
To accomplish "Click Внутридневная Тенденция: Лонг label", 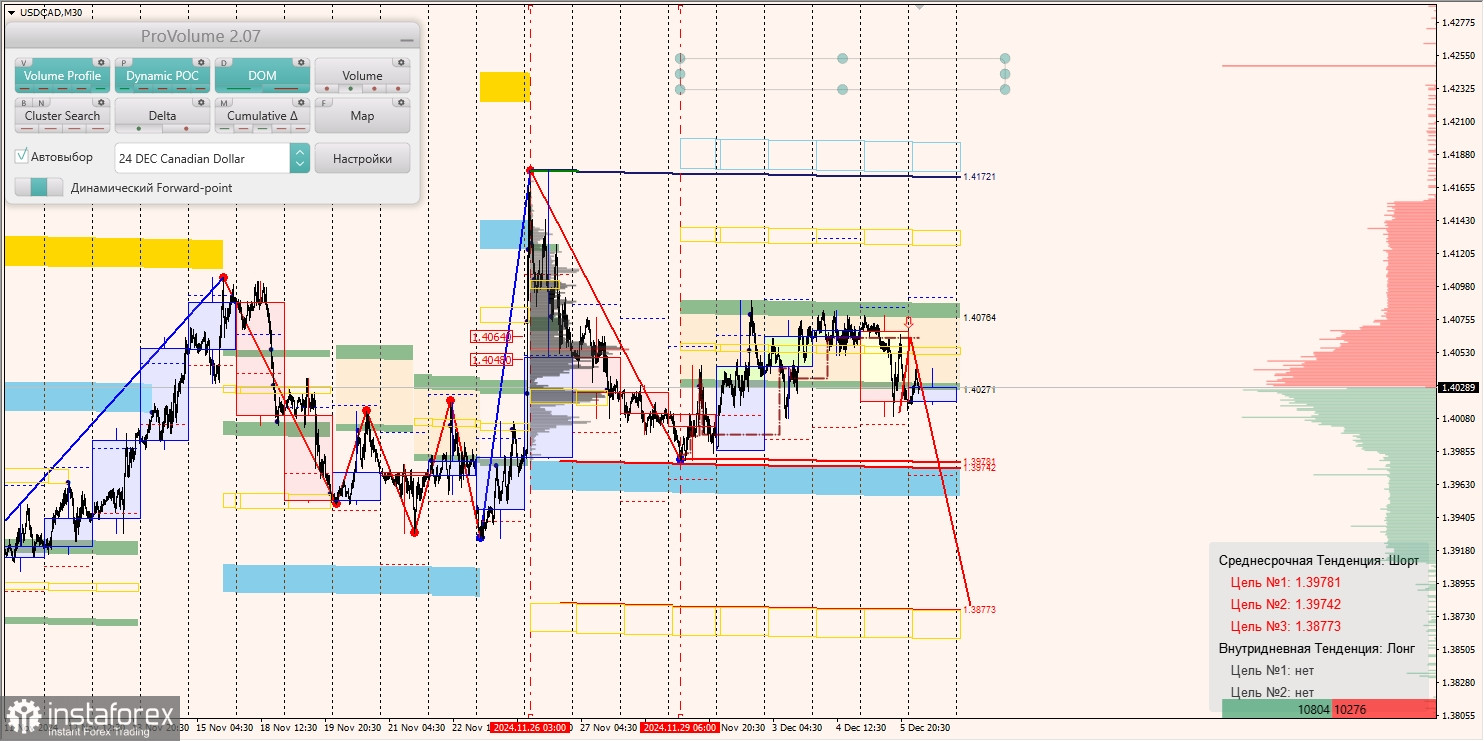I will [1317, 648].
